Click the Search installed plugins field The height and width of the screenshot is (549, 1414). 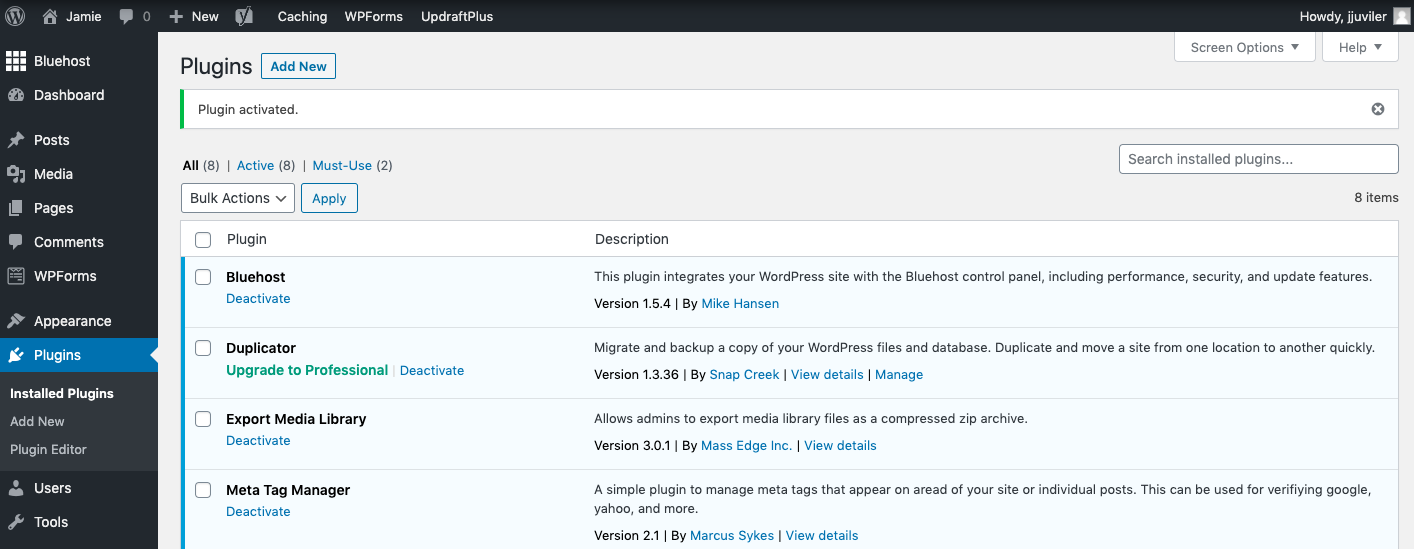(1257, 159)
